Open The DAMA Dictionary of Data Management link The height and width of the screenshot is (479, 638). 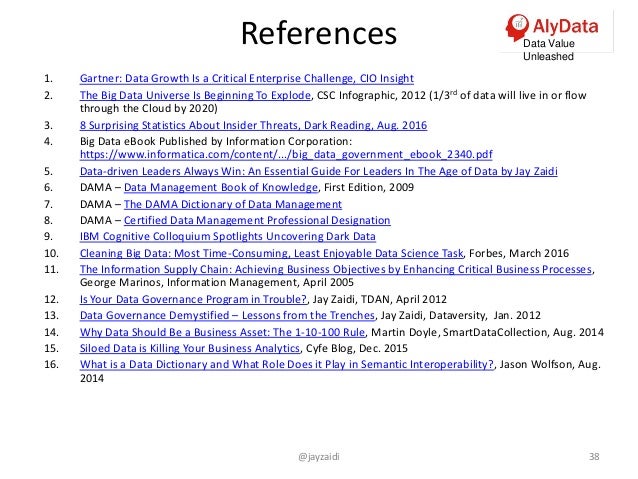[233, 204]
